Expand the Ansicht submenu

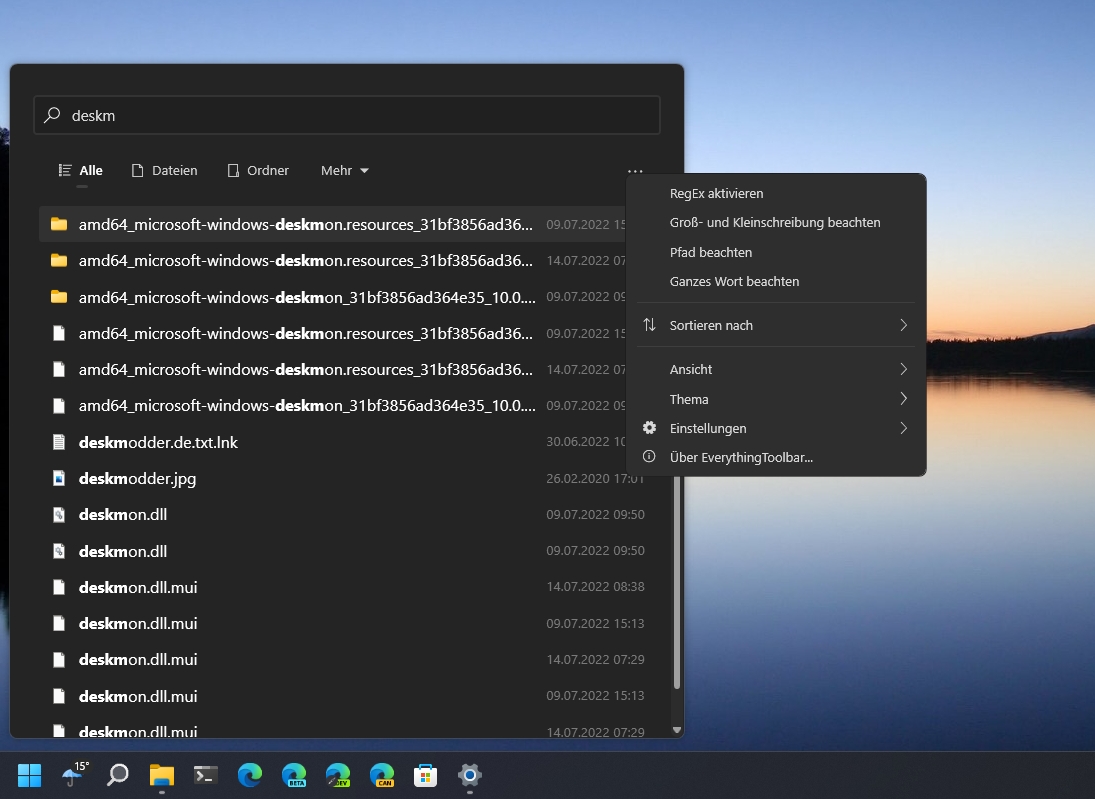776,369
